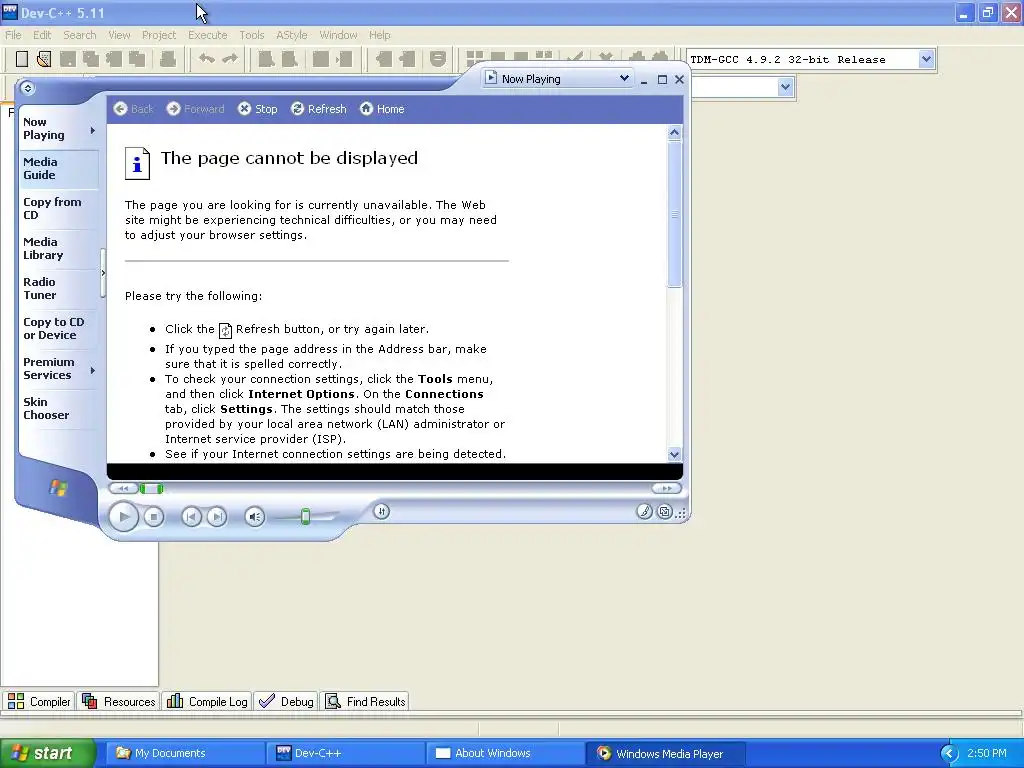Open the Dev-C++ Help menu

click(x=379, y=35)
